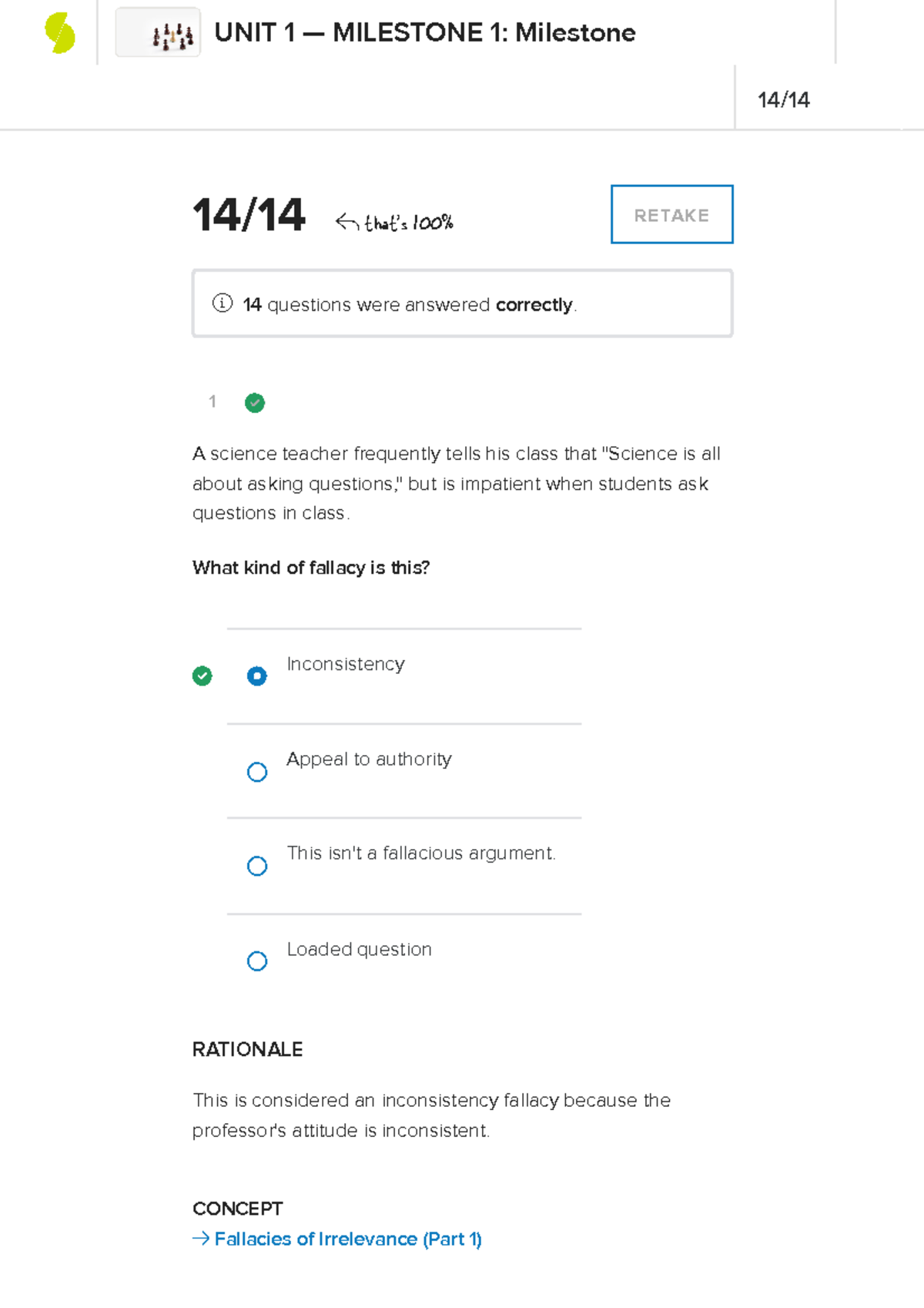
Task: Select the Appeal to authority radio button
Action: pos(257,771)
